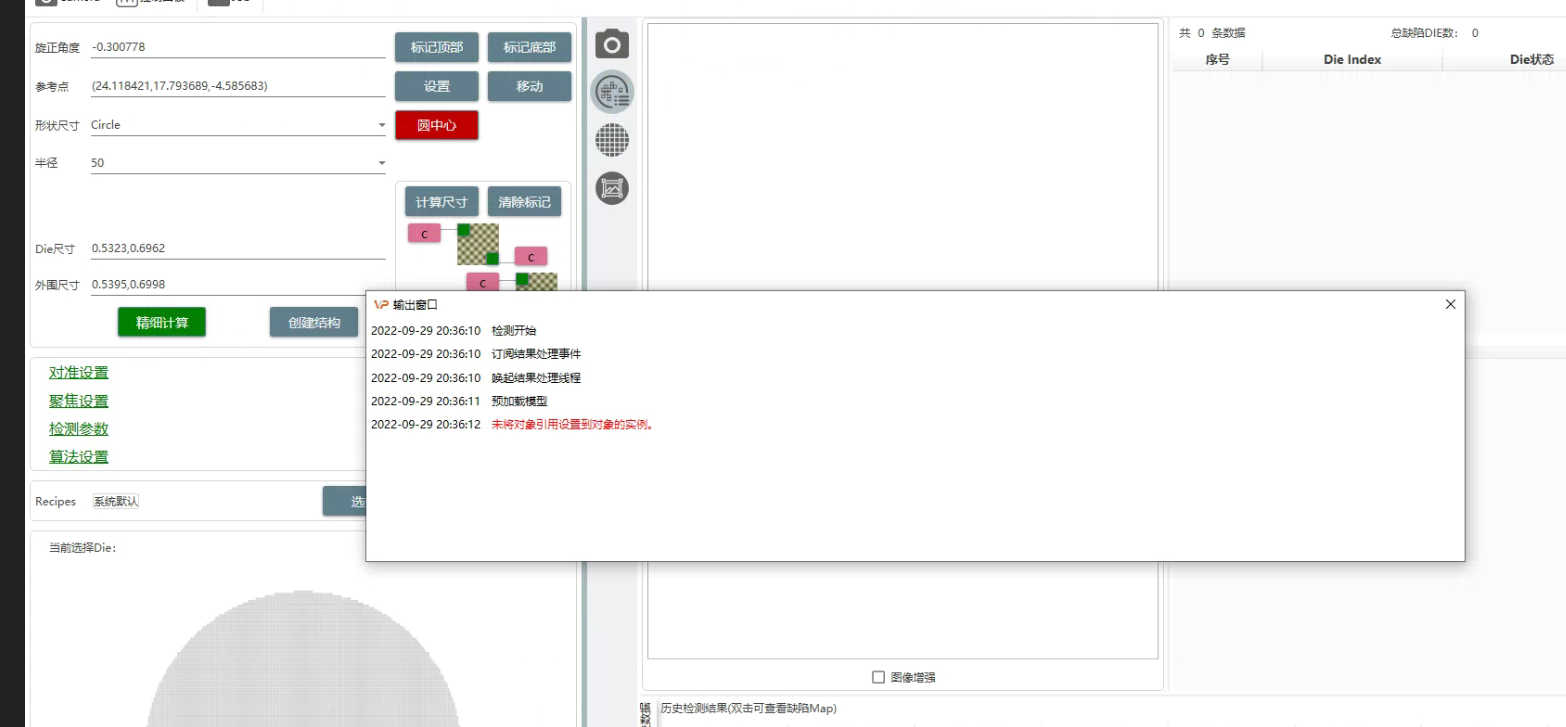Select the die map list icon

click(612, 92)
